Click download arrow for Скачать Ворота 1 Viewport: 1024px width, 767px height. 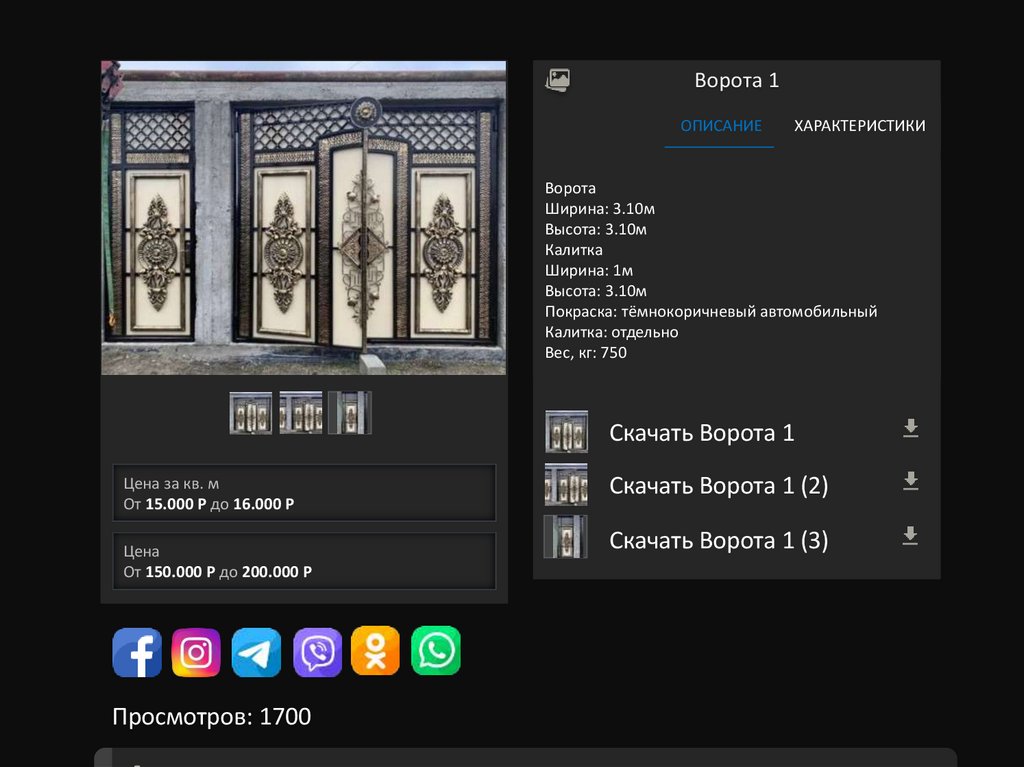[x=910, y=429]
